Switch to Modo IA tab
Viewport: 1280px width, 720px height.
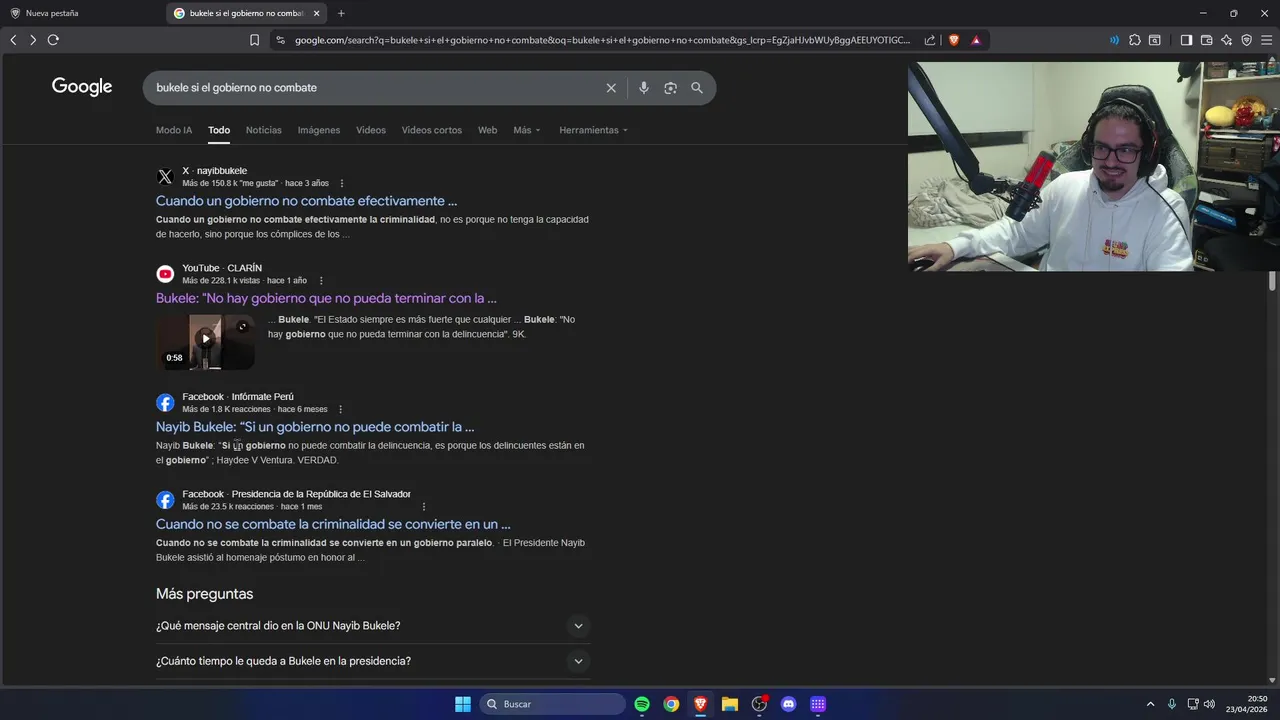174,130
